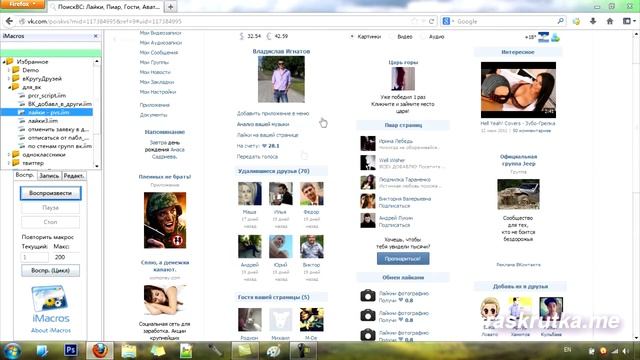Image resolution: width=640 pixels, height=360 pixels.
Task: Open the bookmarks menu toolbar button
Action: [x=629, y=21]
